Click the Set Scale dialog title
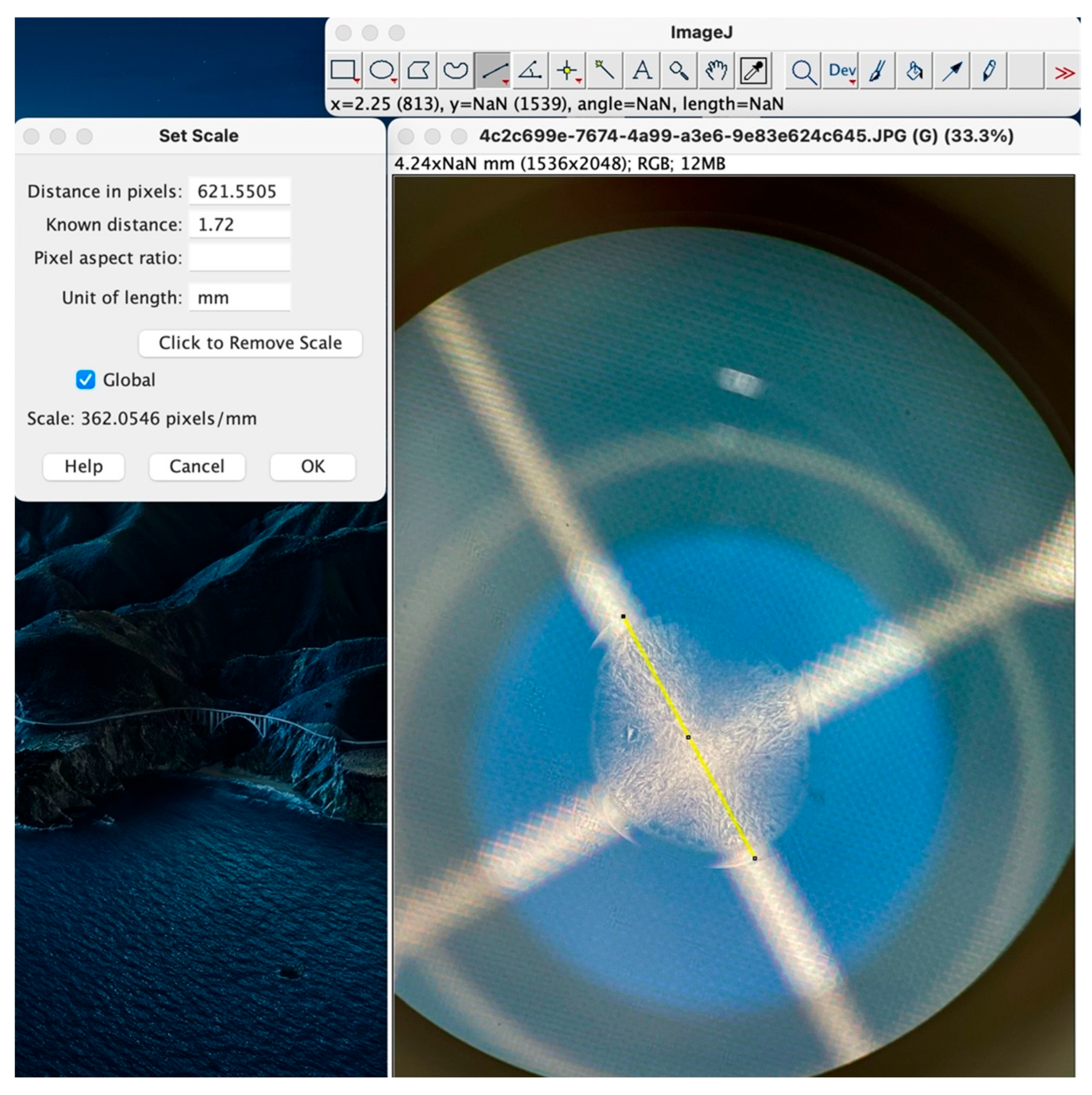1092x1095 pixels. [198, 136]
